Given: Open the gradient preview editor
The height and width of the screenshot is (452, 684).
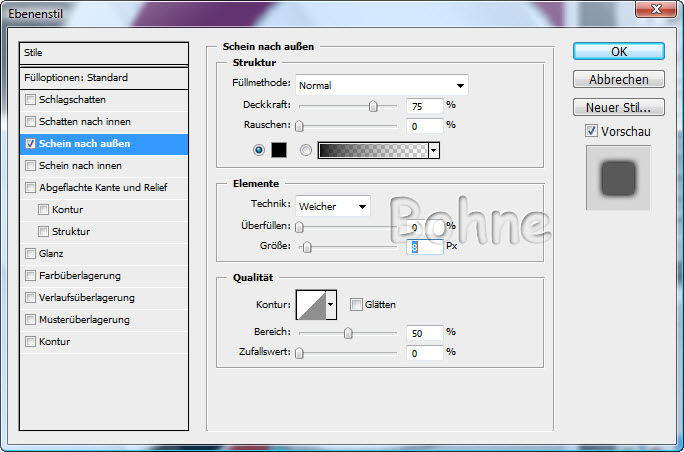Looking at the screenshot, I should pos(371,150).
